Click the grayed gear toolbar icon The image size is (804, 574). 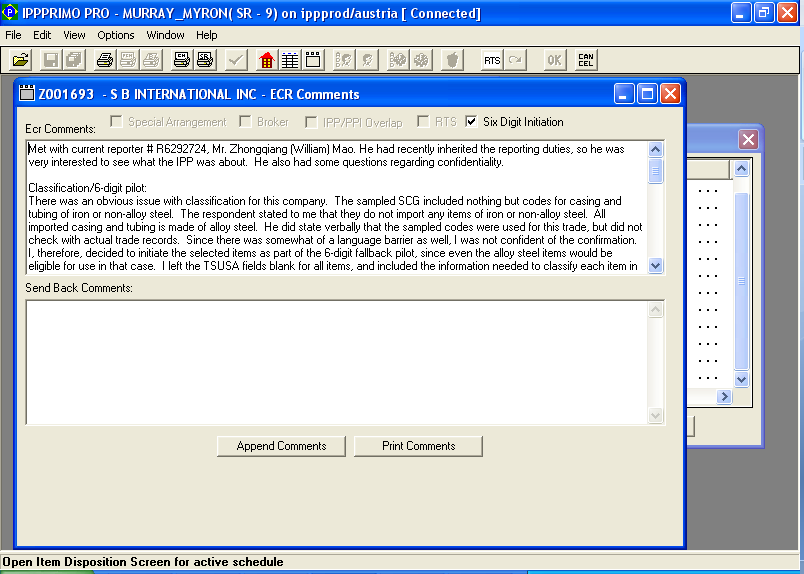421,61
